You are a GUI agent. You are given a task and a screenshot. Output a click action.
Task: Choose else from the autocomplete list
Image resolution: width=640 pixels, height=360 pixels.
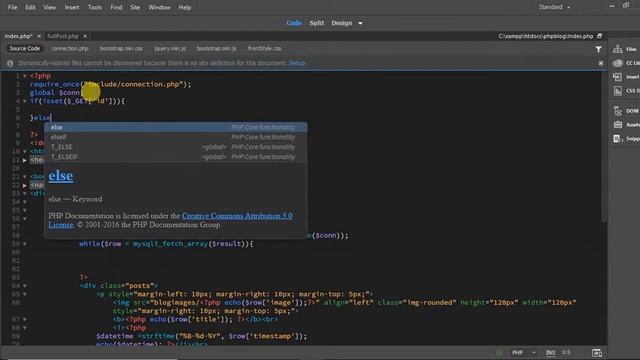[176, 127]
